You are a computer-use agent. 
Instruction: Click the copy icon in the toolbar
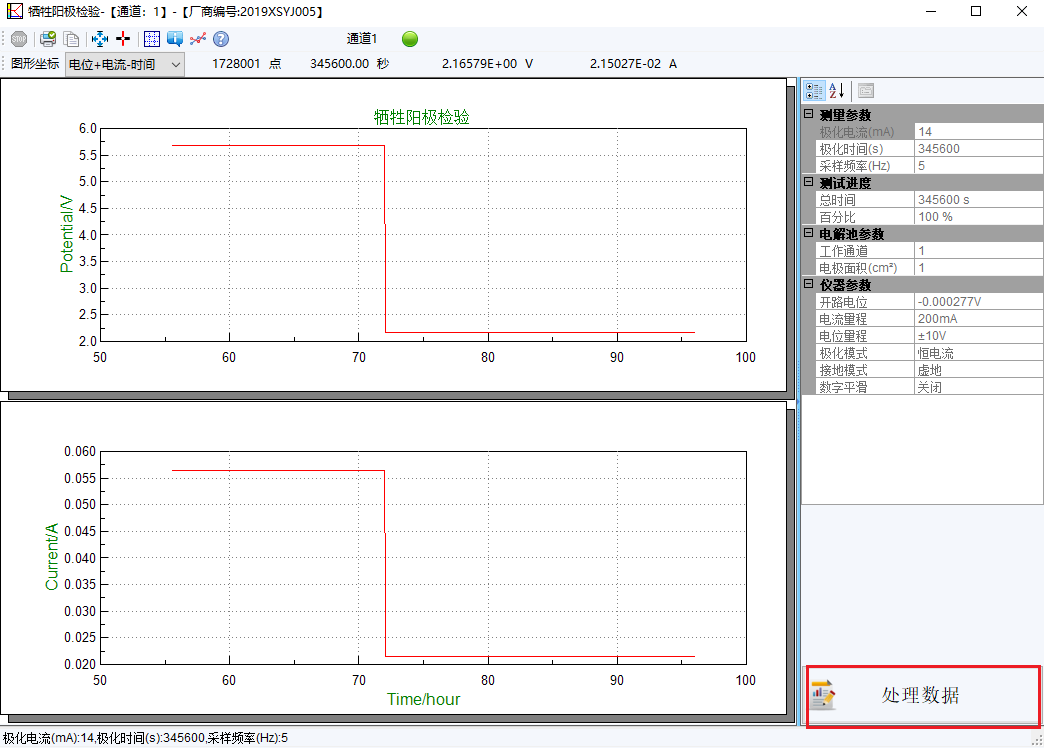pyautogui.click(x=72, y=39)
